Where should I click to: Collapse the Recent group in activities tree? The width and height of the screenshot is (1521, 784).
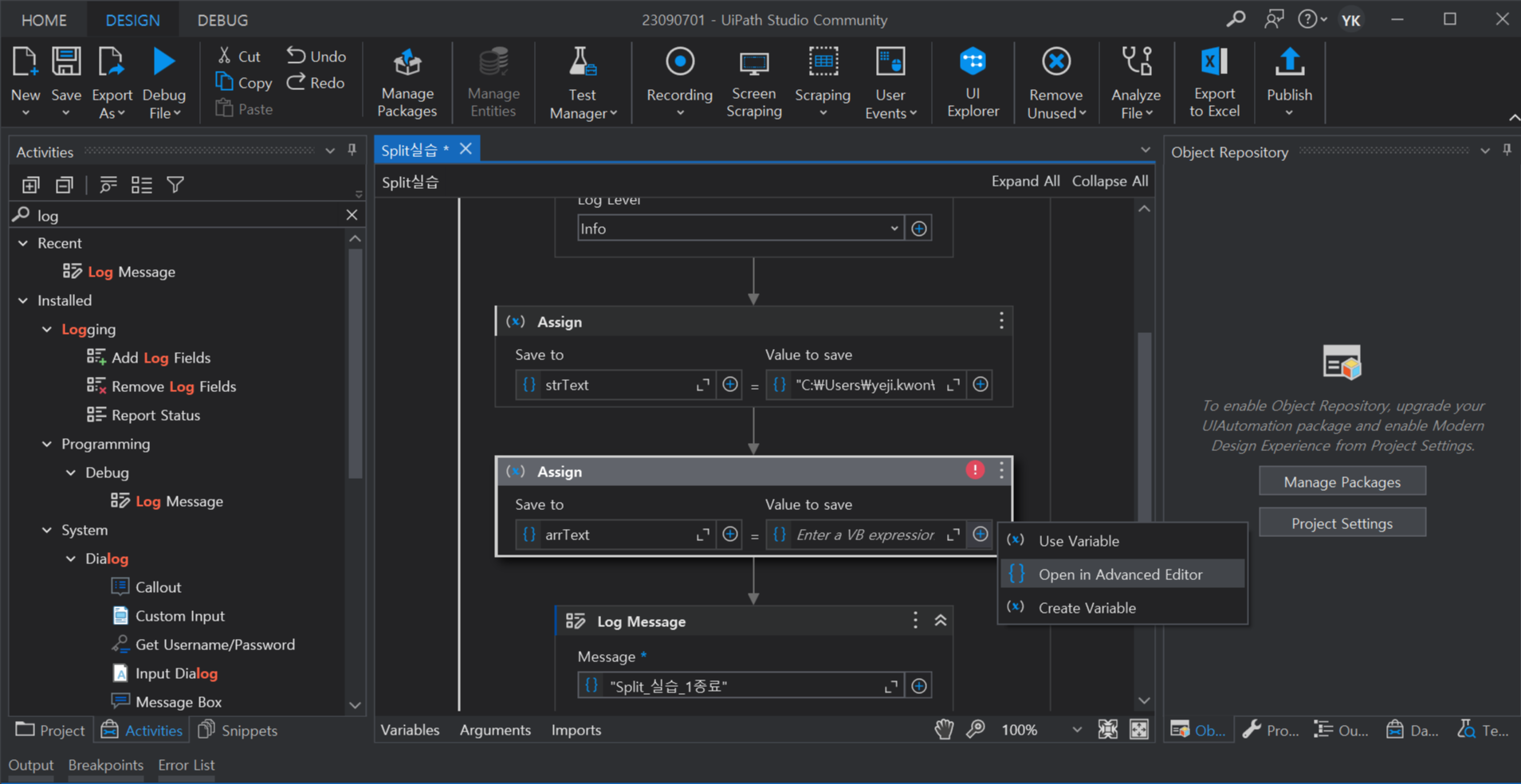23,243
